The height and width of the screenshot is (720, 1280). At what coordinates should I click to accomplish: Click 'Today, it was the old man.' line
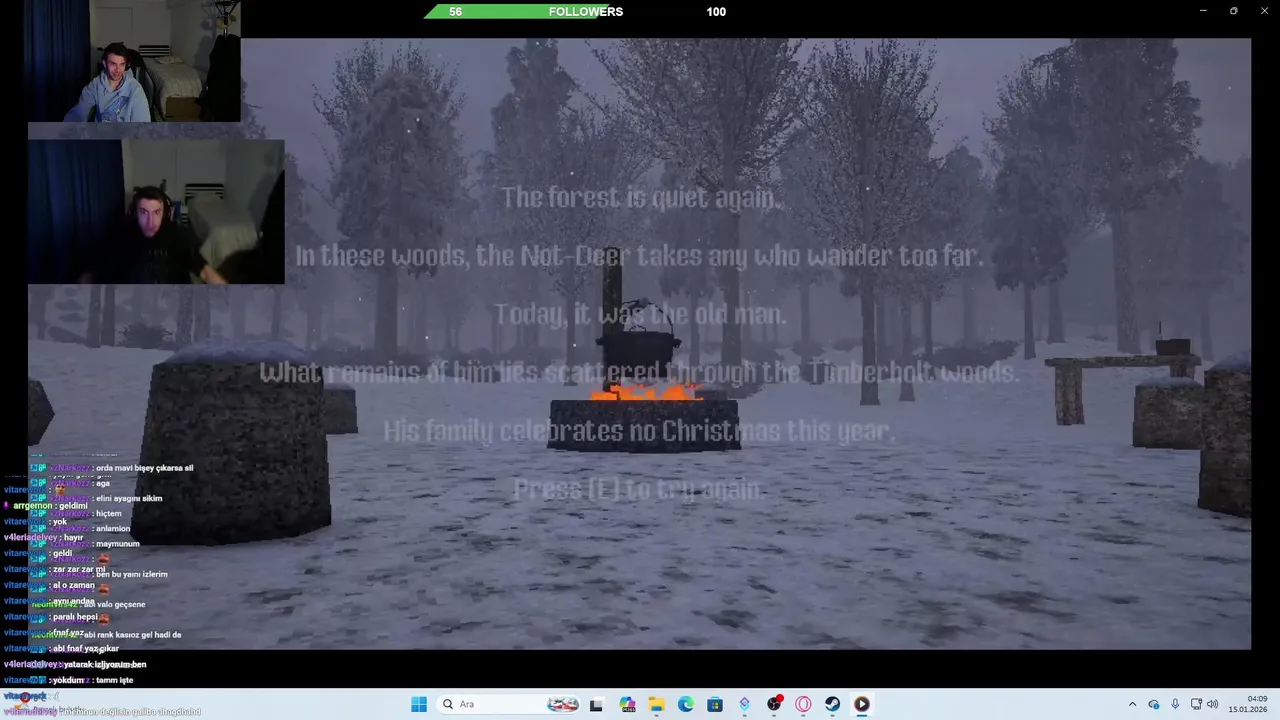pos(640,314)
